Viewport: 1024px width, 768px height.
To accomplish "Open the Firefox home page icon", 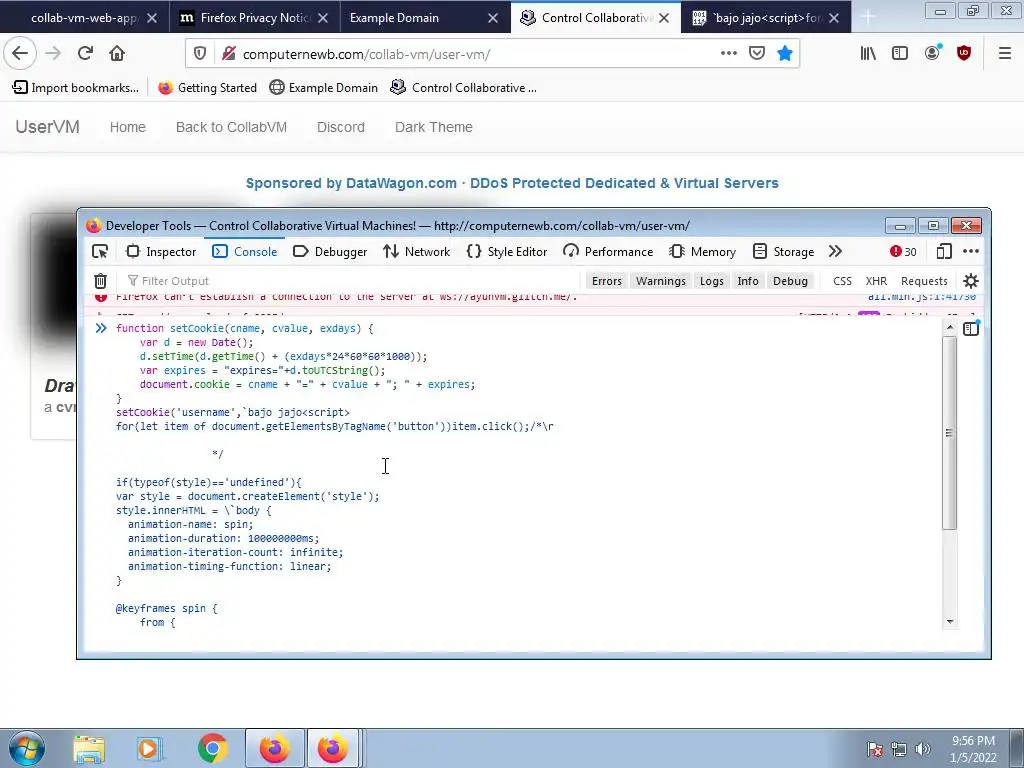I will point(117,53).
